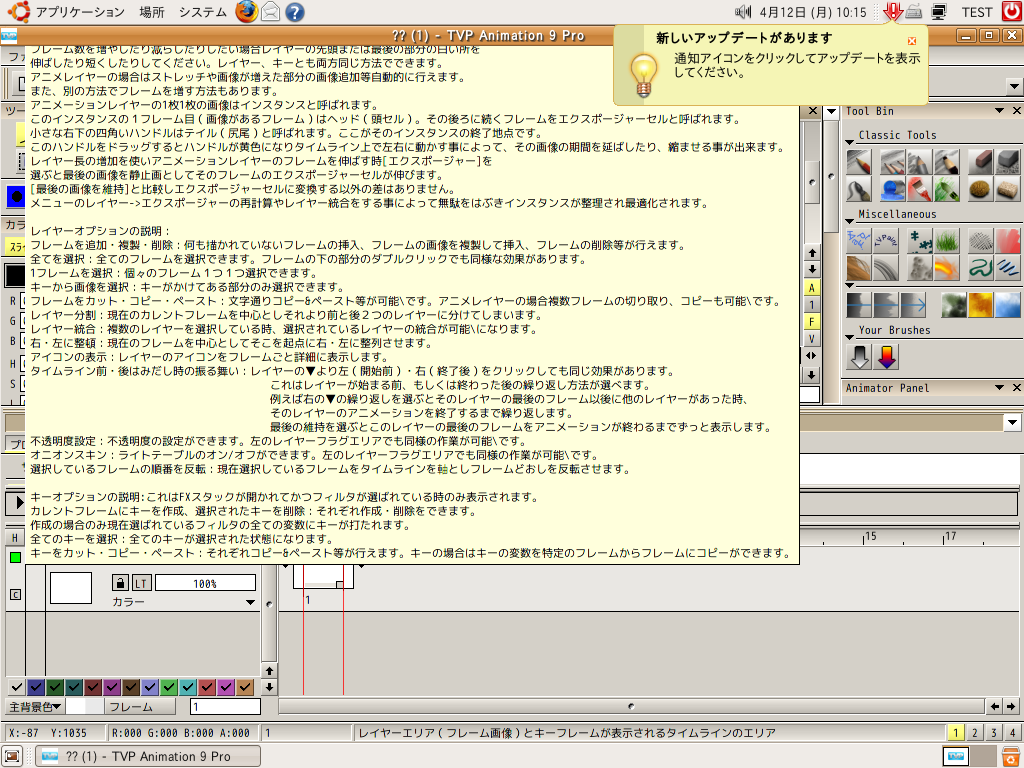Select the grass brush

pos(946,240)
